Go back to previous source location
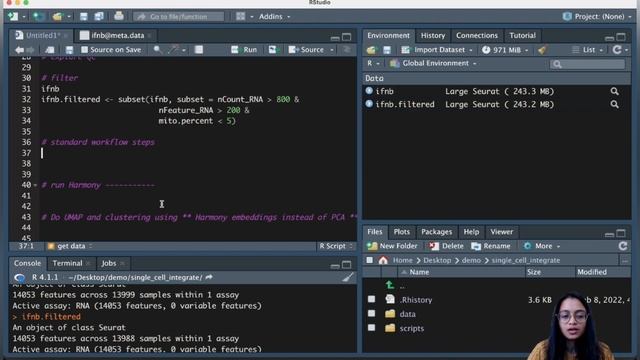 click(x=19, y=50)
